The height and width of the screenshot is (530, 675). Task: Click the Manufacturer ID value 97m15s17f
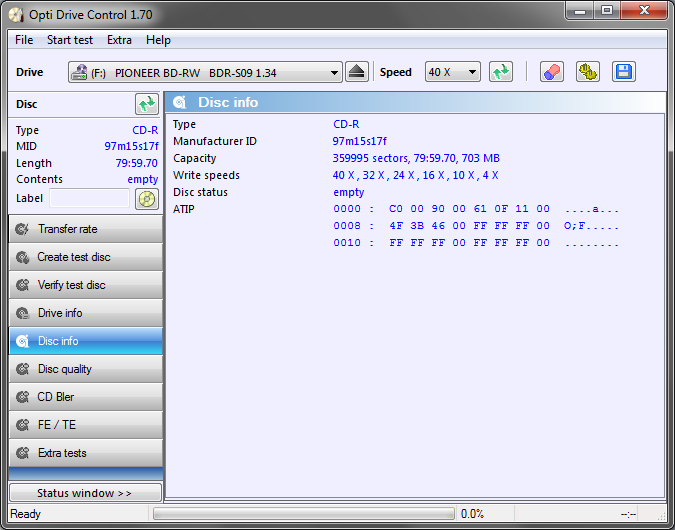click(359, 141)
